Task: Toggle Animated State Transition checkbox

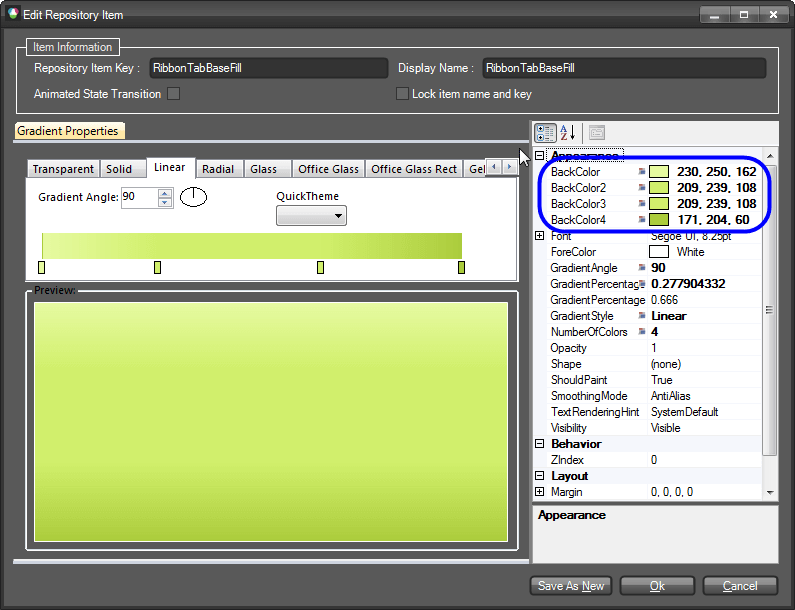Action: (x=173, y=94)
